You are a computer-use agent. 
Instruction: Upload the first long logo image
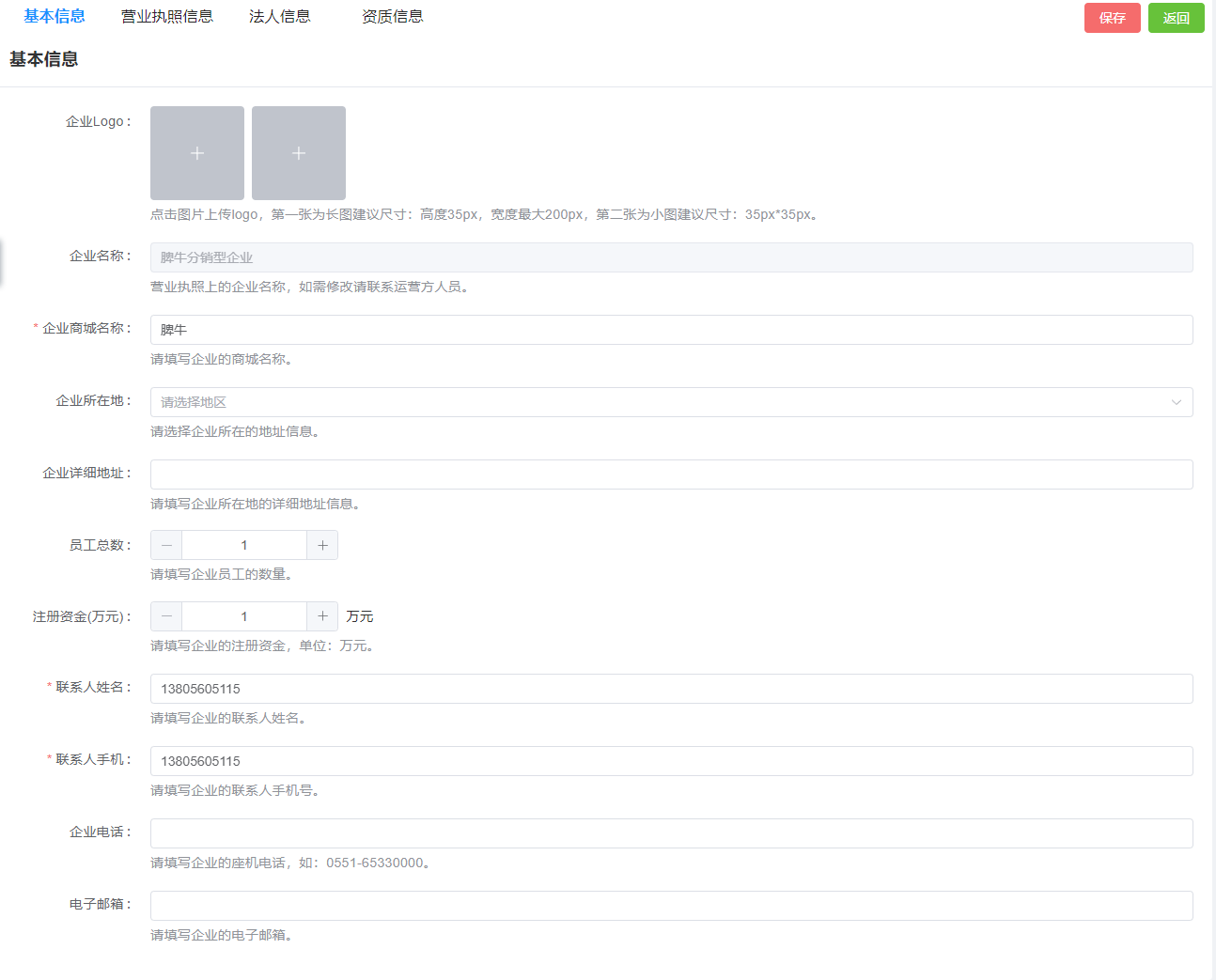point(197,153)
